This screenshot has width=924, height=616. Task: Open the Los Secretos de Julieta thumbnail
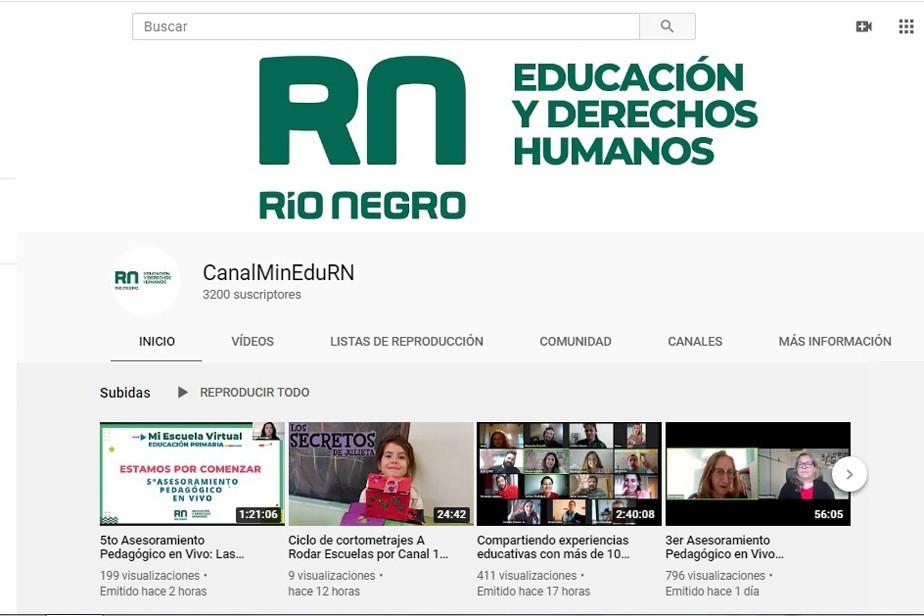point(380,473)
